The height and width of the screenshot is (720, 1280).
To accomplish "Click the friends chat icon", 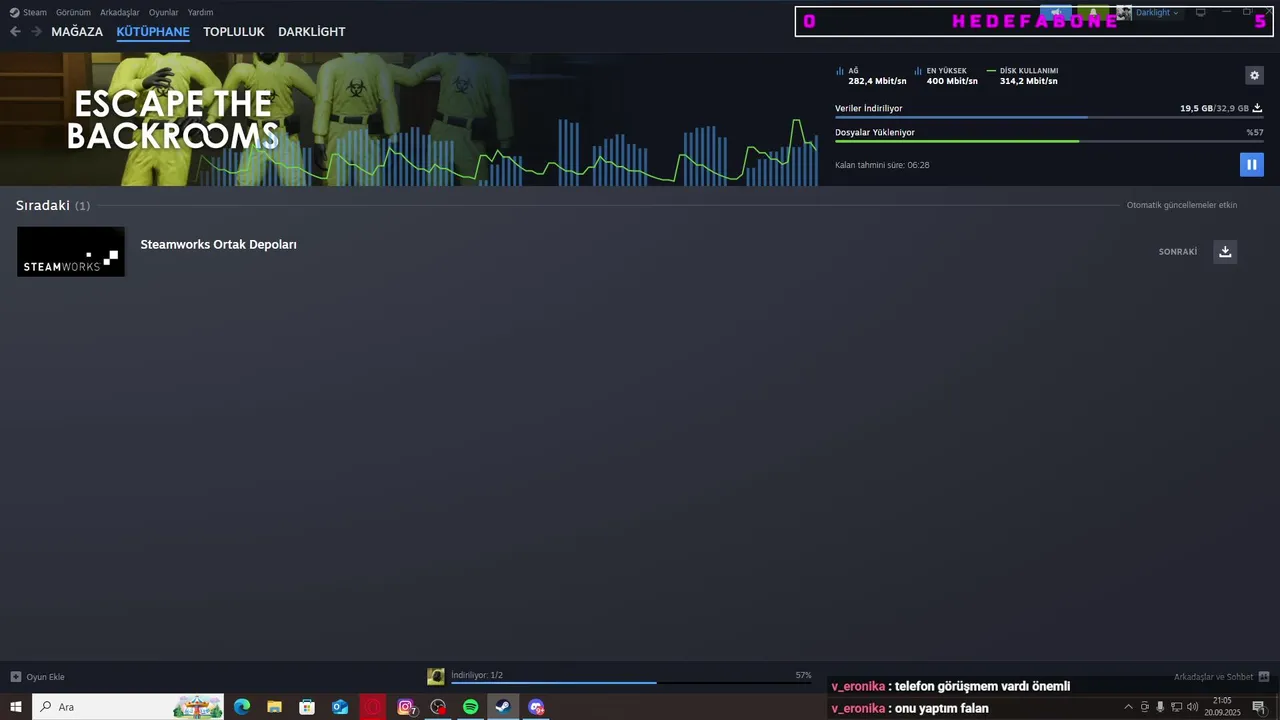I will click(x=1264, y=677).
